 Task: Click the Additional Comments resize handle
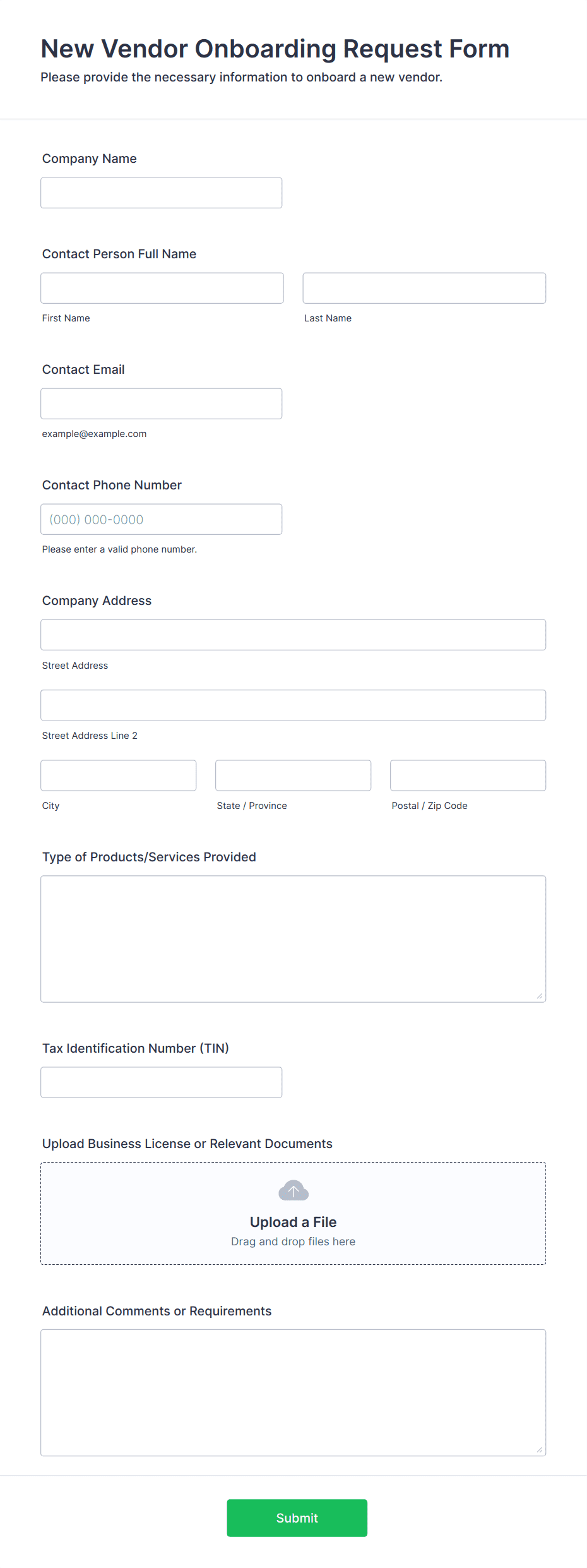click(540, 1450)
